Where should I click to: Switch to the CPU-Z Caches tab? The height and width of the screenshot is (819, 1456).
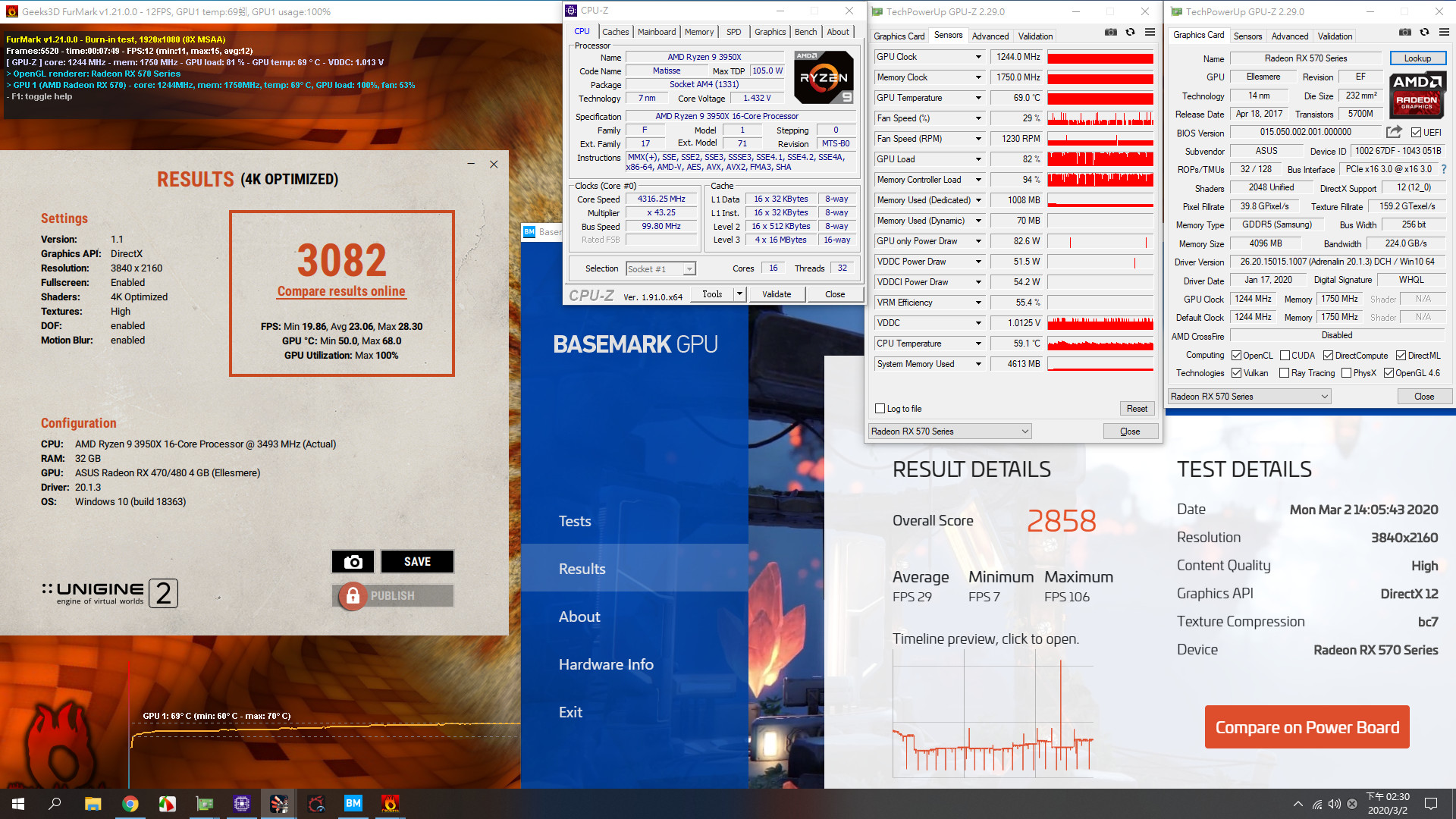pyautogui.click(x=615, y=32)
